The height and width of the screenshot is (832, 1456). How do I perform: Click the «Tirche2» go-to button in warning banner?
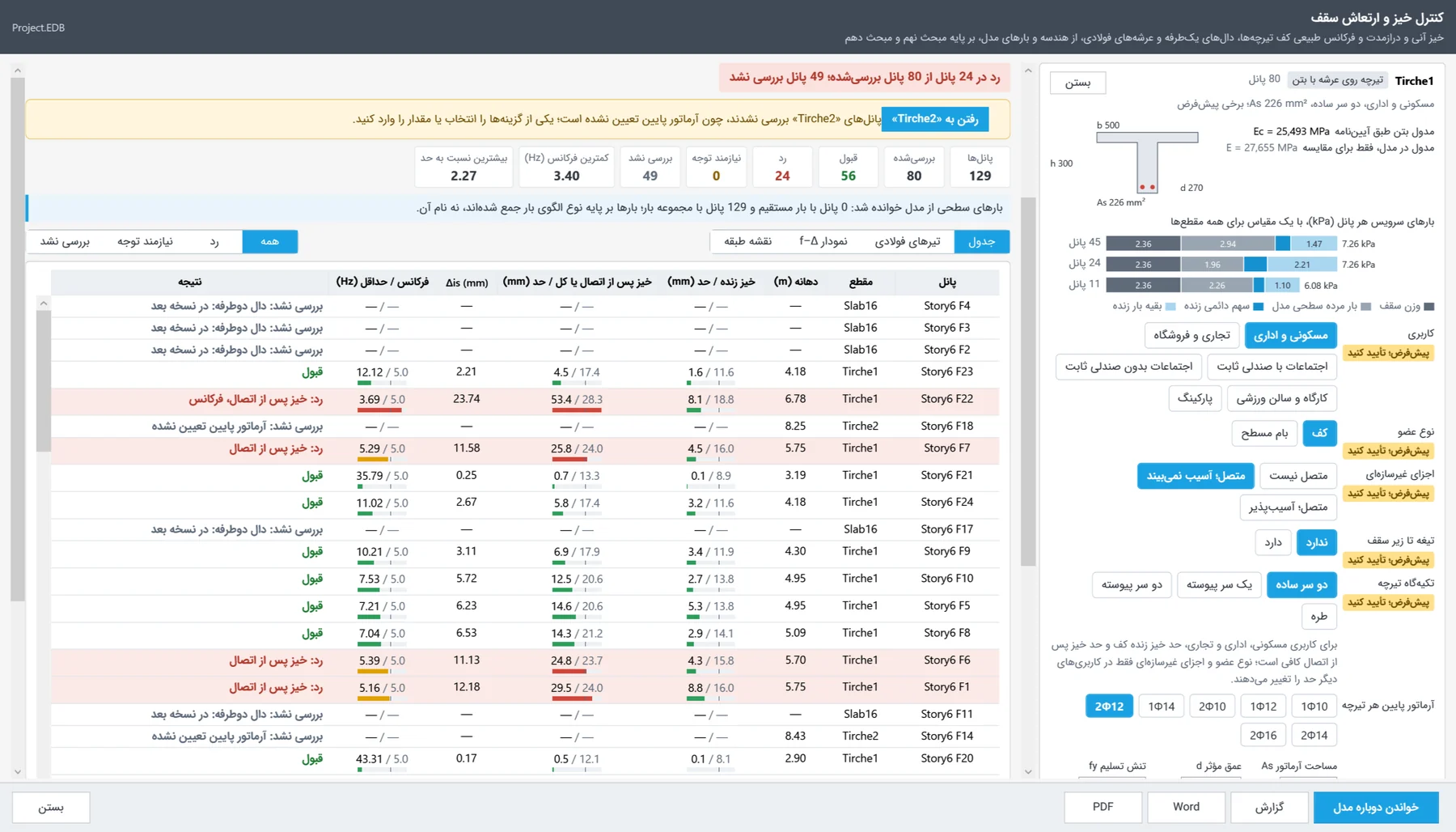[x=934, y=119]
